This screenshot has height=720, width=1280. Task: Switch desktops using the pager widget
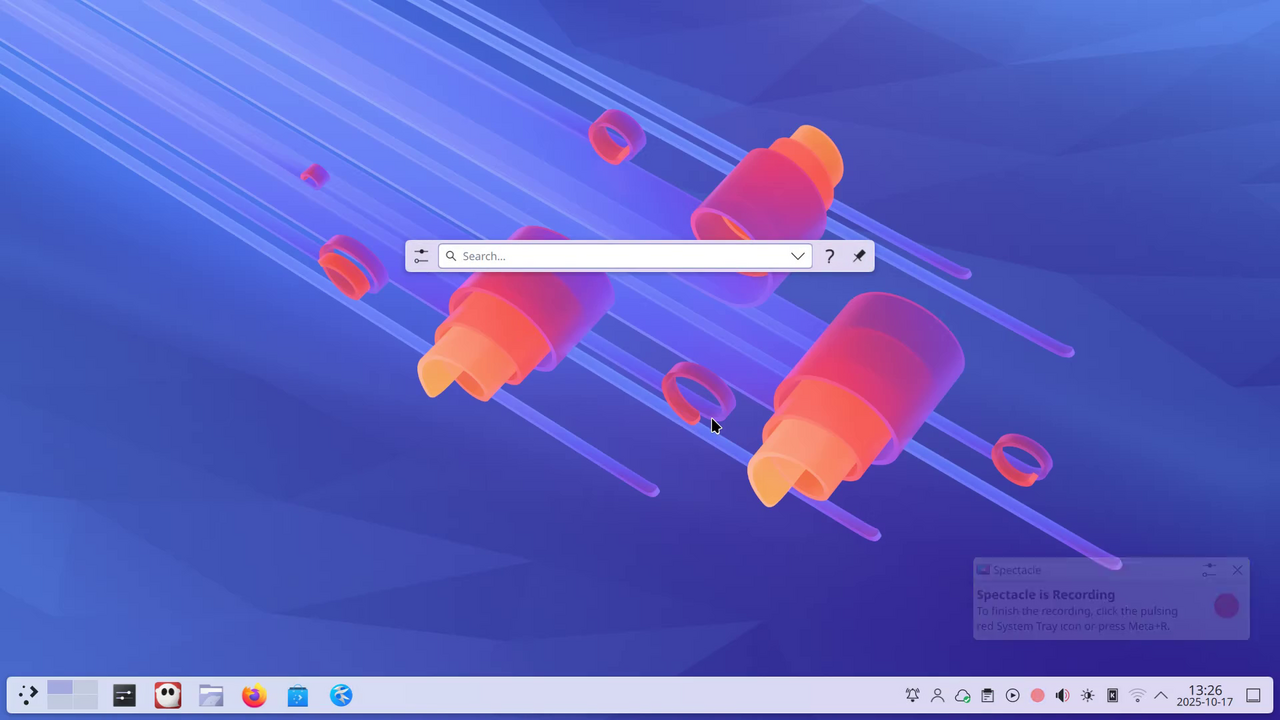click(x=72, y=695)
